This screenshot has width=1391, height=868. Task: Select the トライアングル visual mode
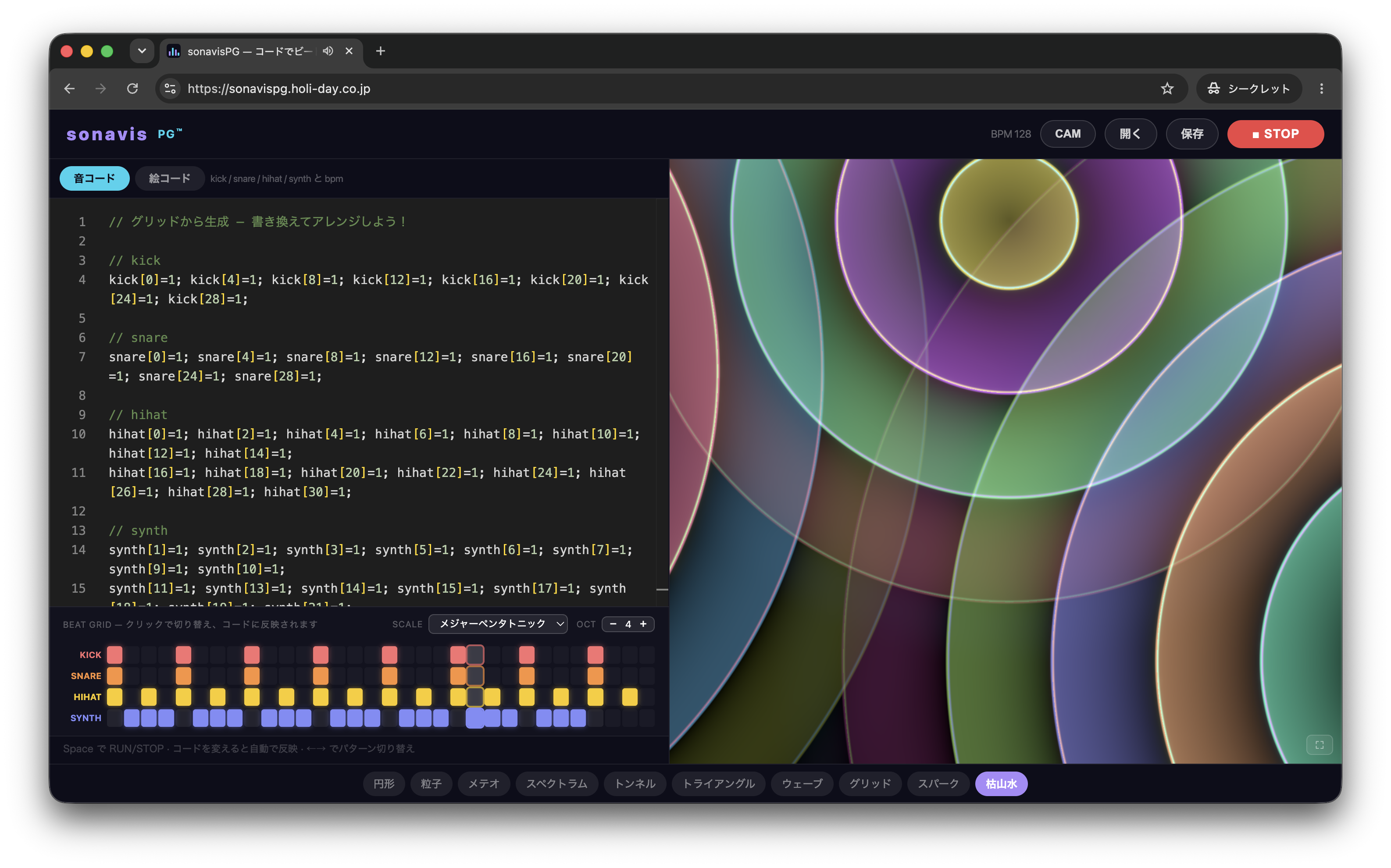[x=719, y=784]
